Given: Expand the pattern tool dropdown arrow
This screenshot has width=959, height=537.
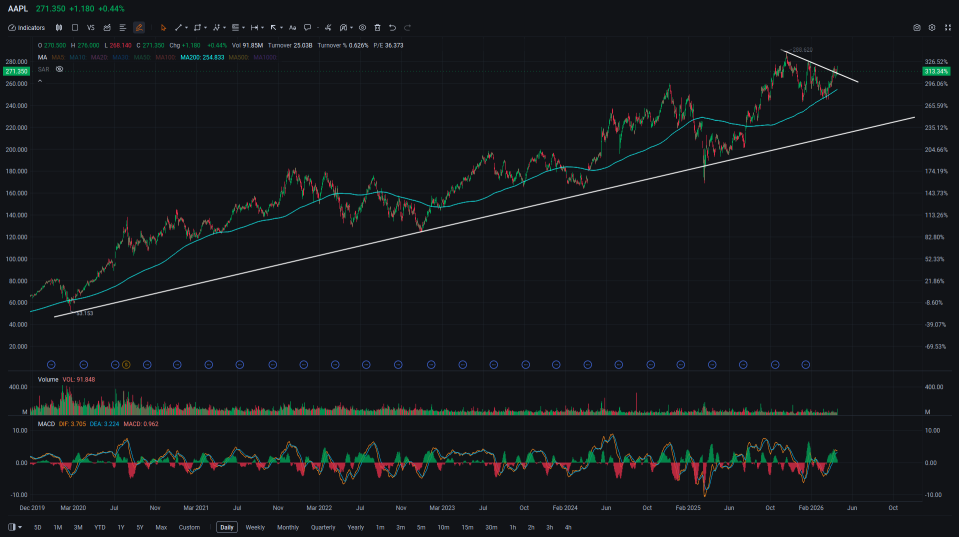Looking at the screenshot, I should [224, 28].
